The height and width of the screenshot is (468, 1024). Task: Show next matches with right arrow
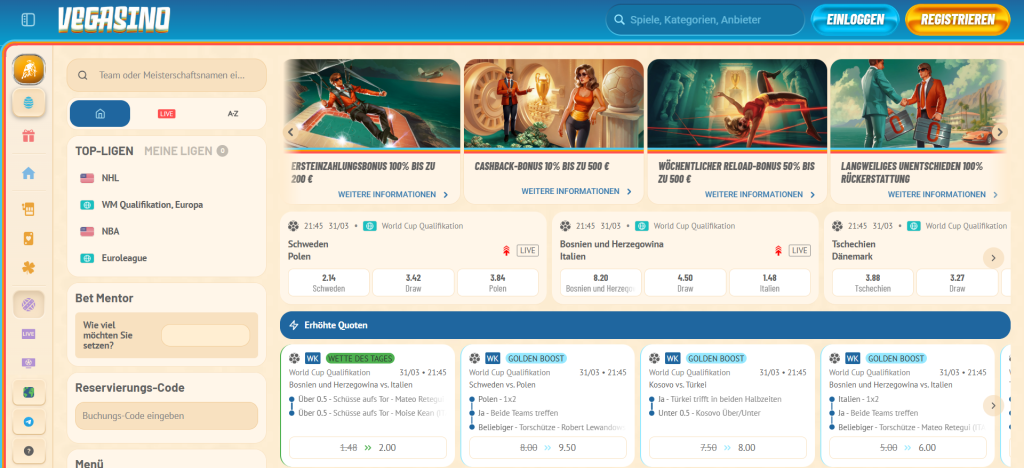pyautogui.click(x=992, y=258)
